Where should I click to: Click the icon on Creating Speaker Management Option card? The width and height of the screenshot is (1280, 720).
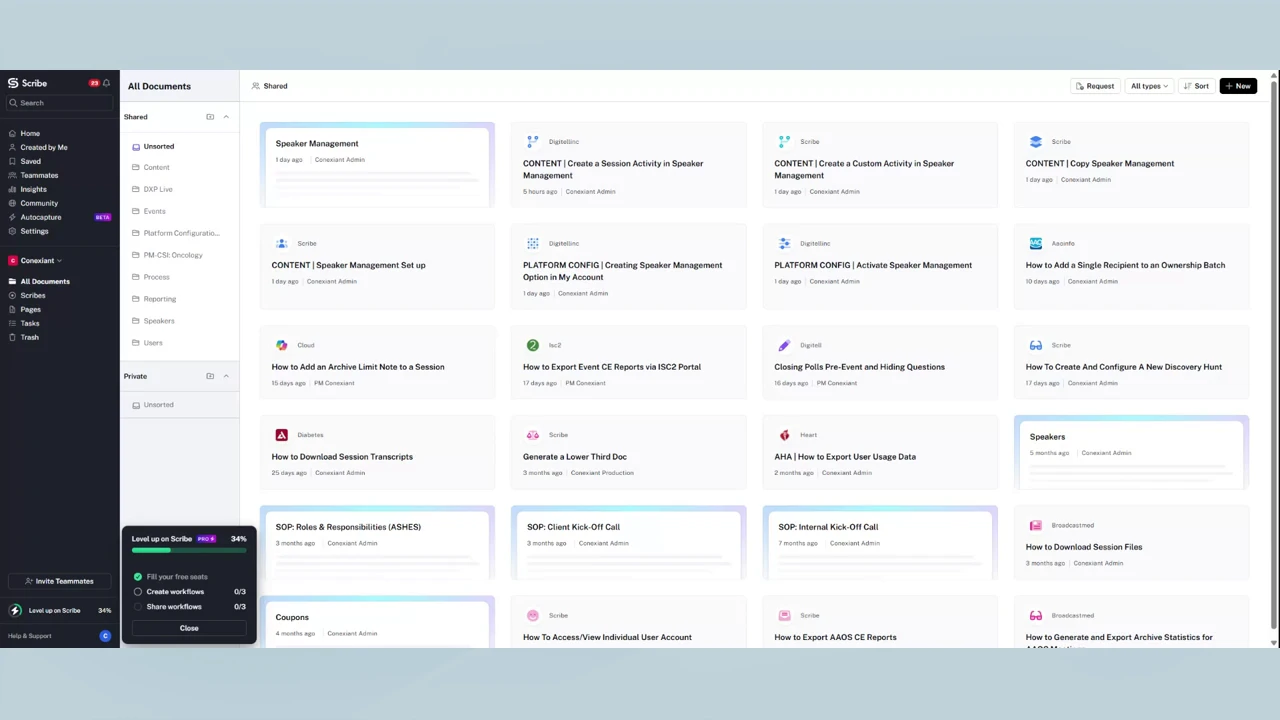(532, 243)
